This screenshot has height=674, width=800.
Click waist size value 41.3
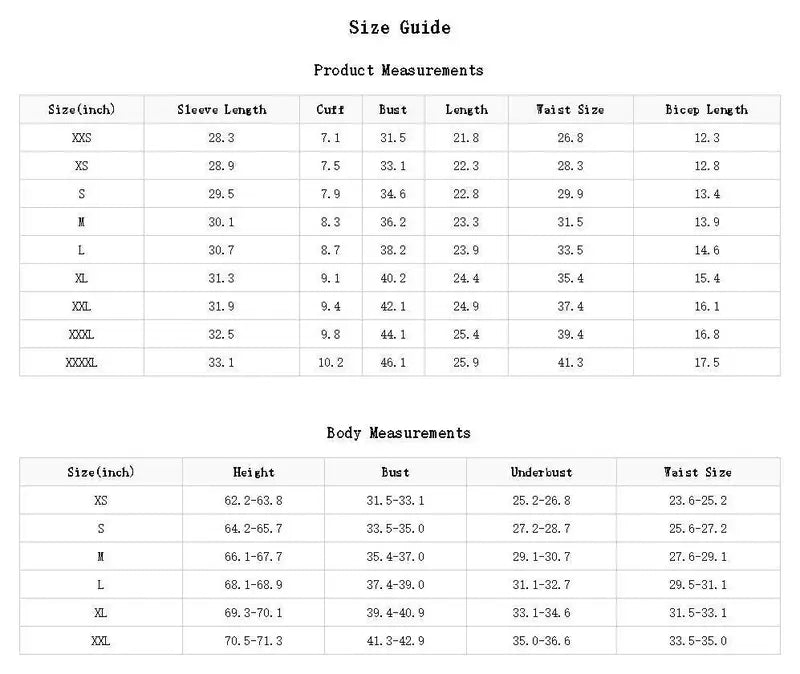coord(570,363)
